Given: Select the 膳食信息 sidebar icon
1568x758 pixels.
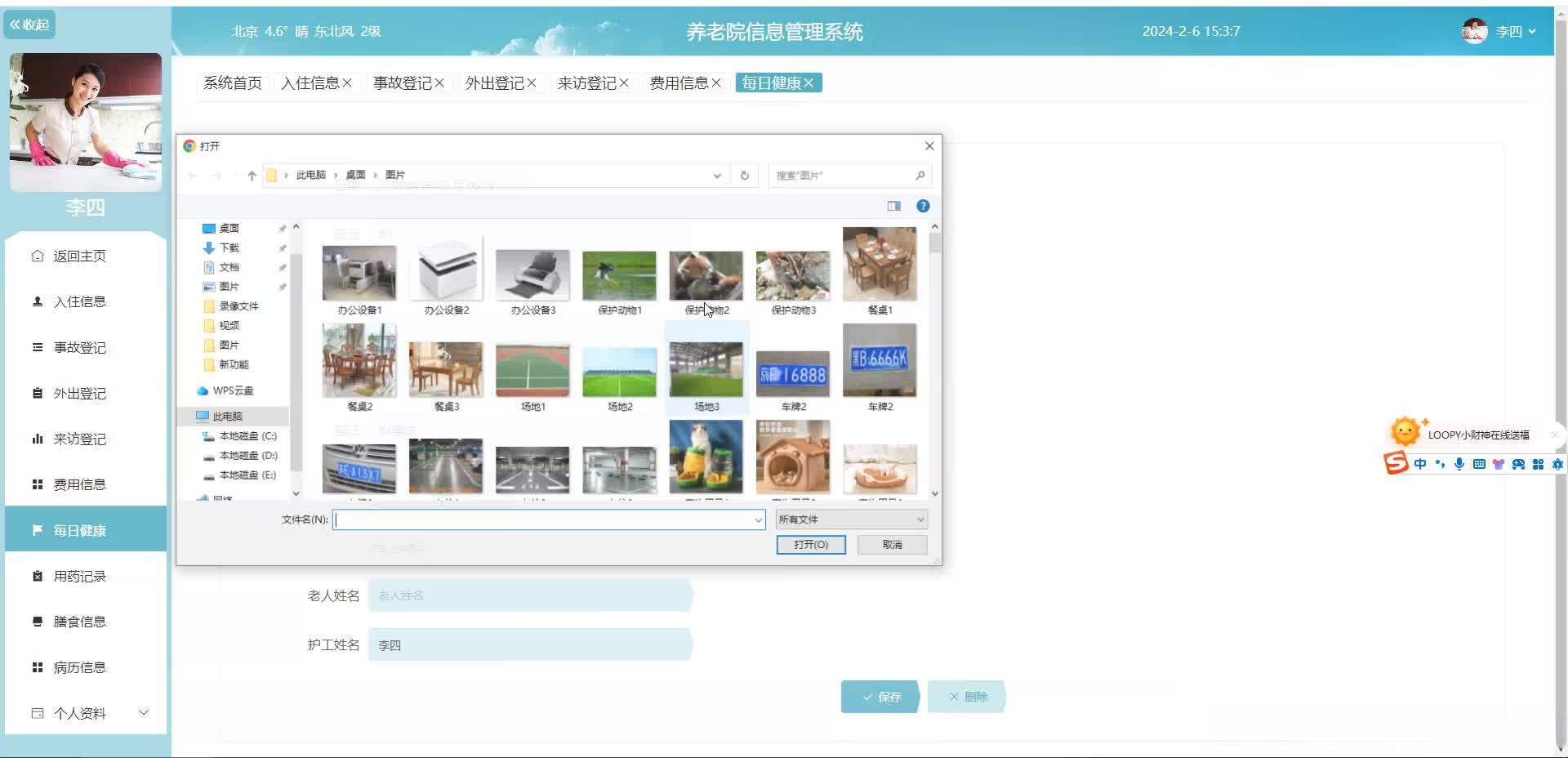Looking at the screenshot, I should tap(37, 621).
